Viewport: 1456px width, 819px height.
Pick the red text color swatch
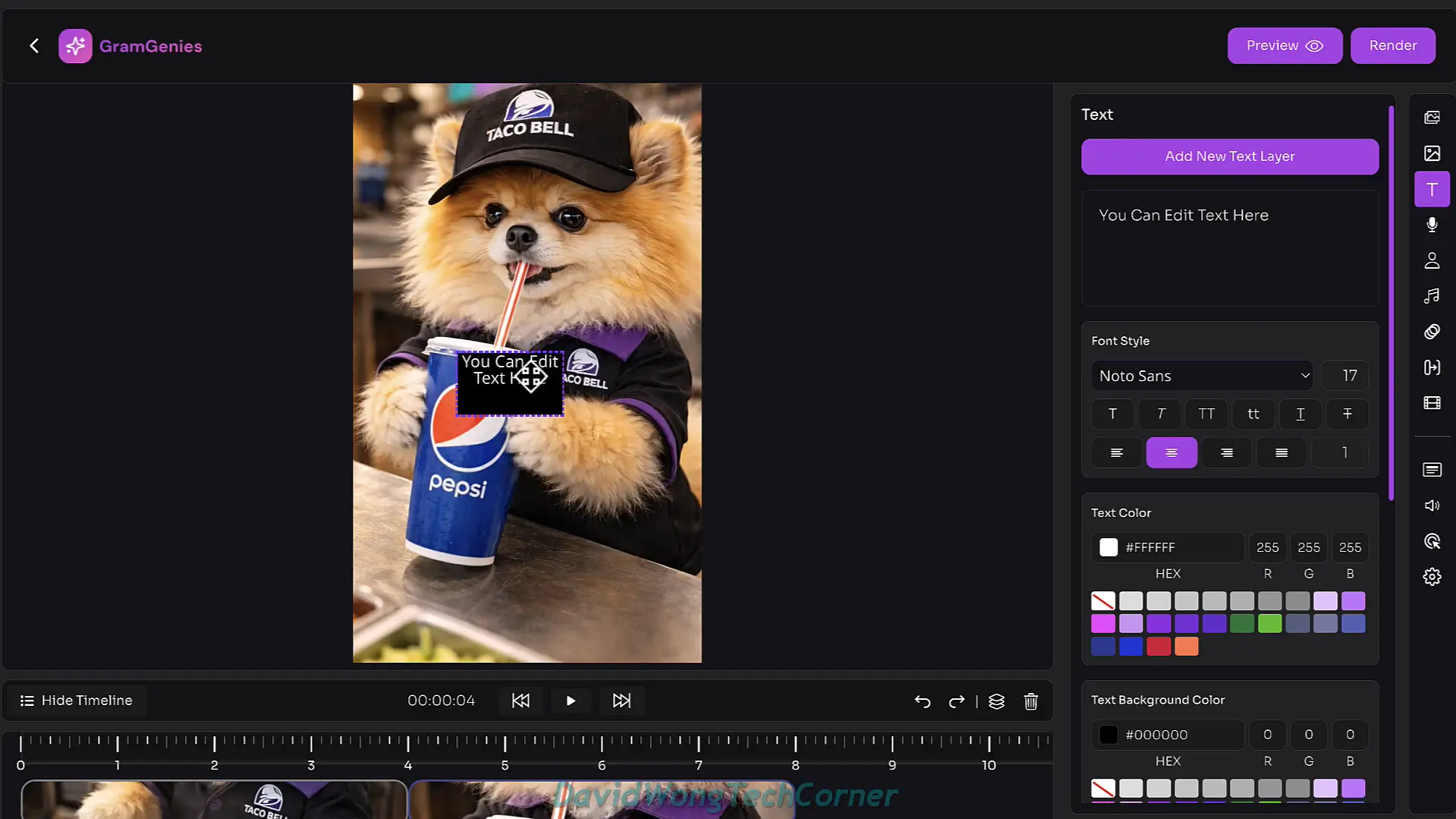1158,647
